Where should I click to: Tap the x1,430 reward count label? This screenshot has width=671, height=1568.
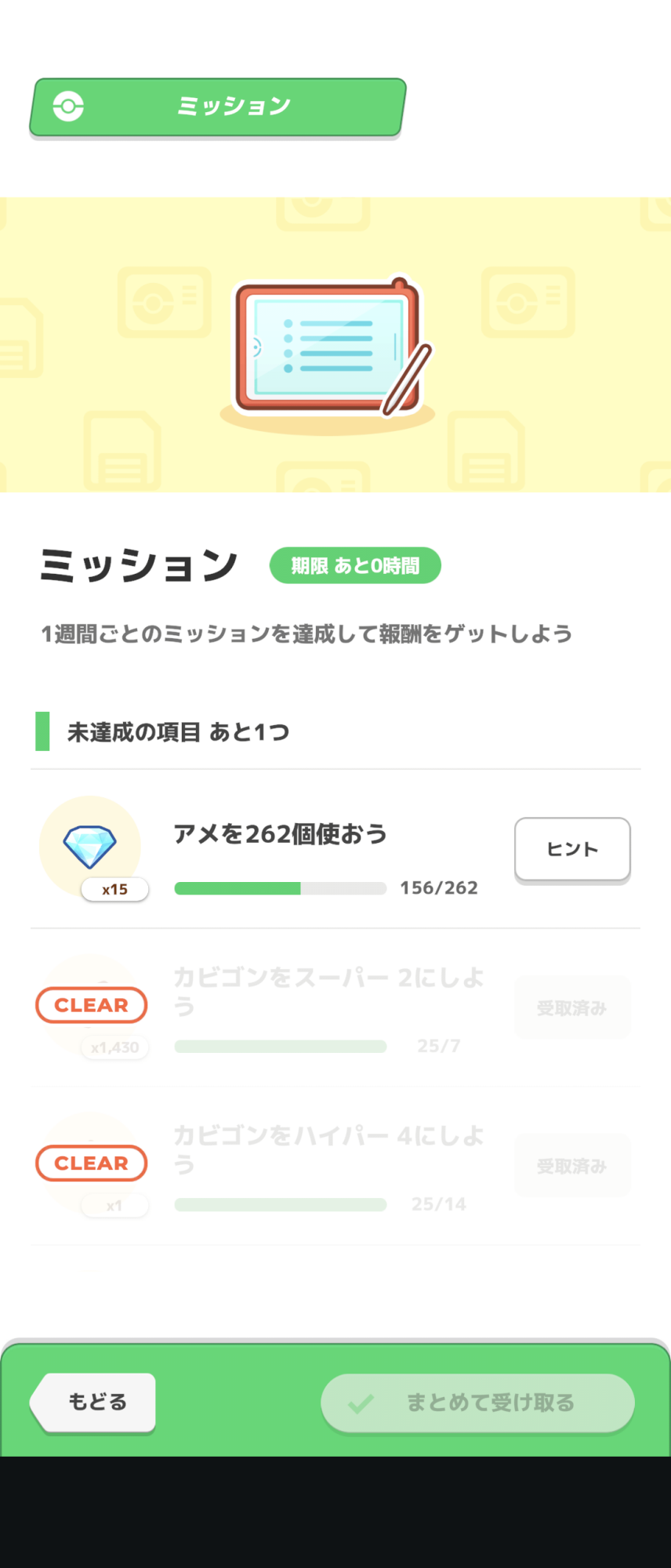(114, 1047)
